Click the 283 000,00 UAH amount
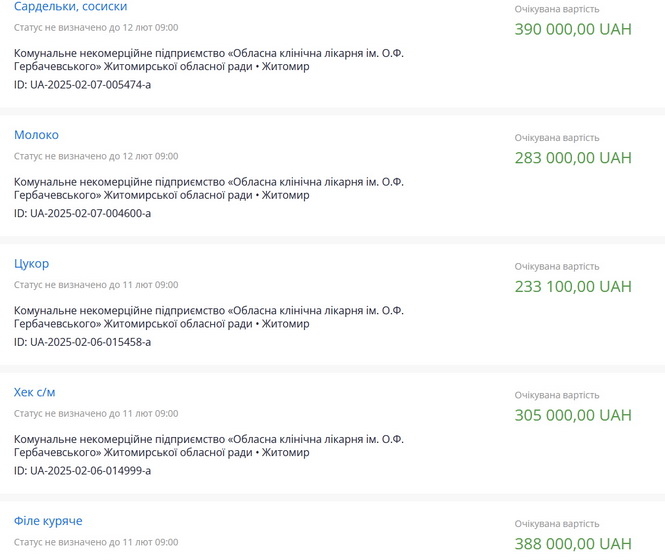This screenshot has width=665, height=560. tap(573, 158)
